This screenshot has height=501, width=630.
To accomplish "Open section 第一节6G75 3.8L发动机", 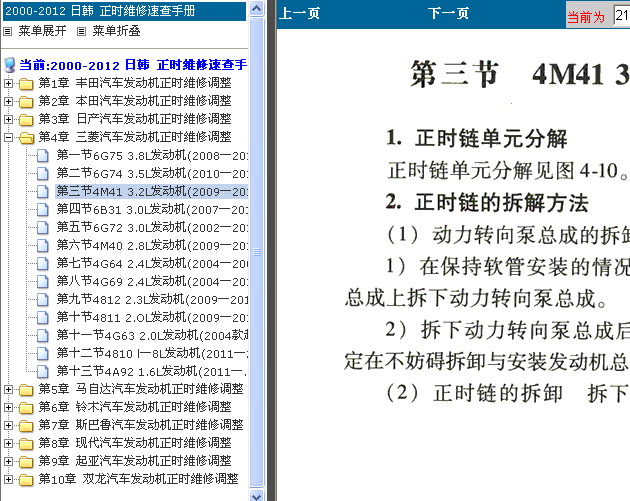I will pyautogui.click(x=152, y=155).
